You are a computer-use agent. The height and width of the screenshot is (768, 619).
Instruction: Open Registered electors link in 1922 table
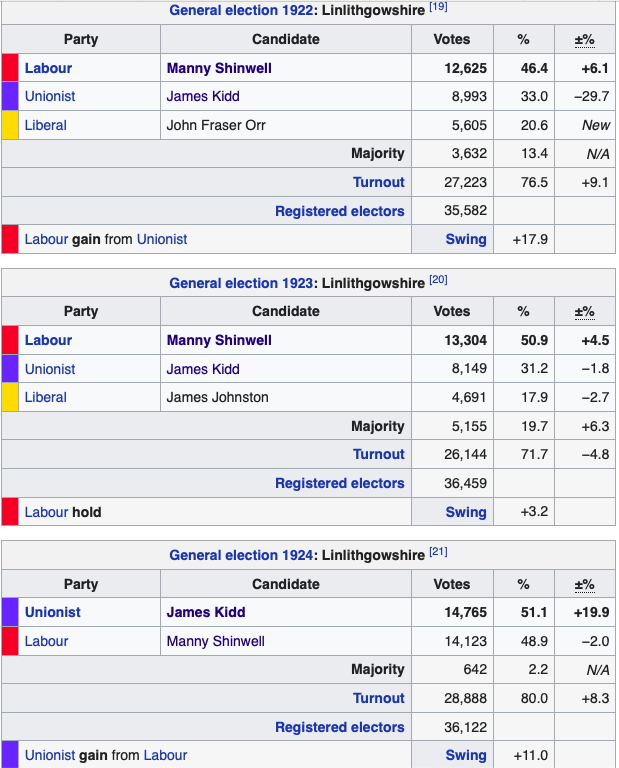340,211
